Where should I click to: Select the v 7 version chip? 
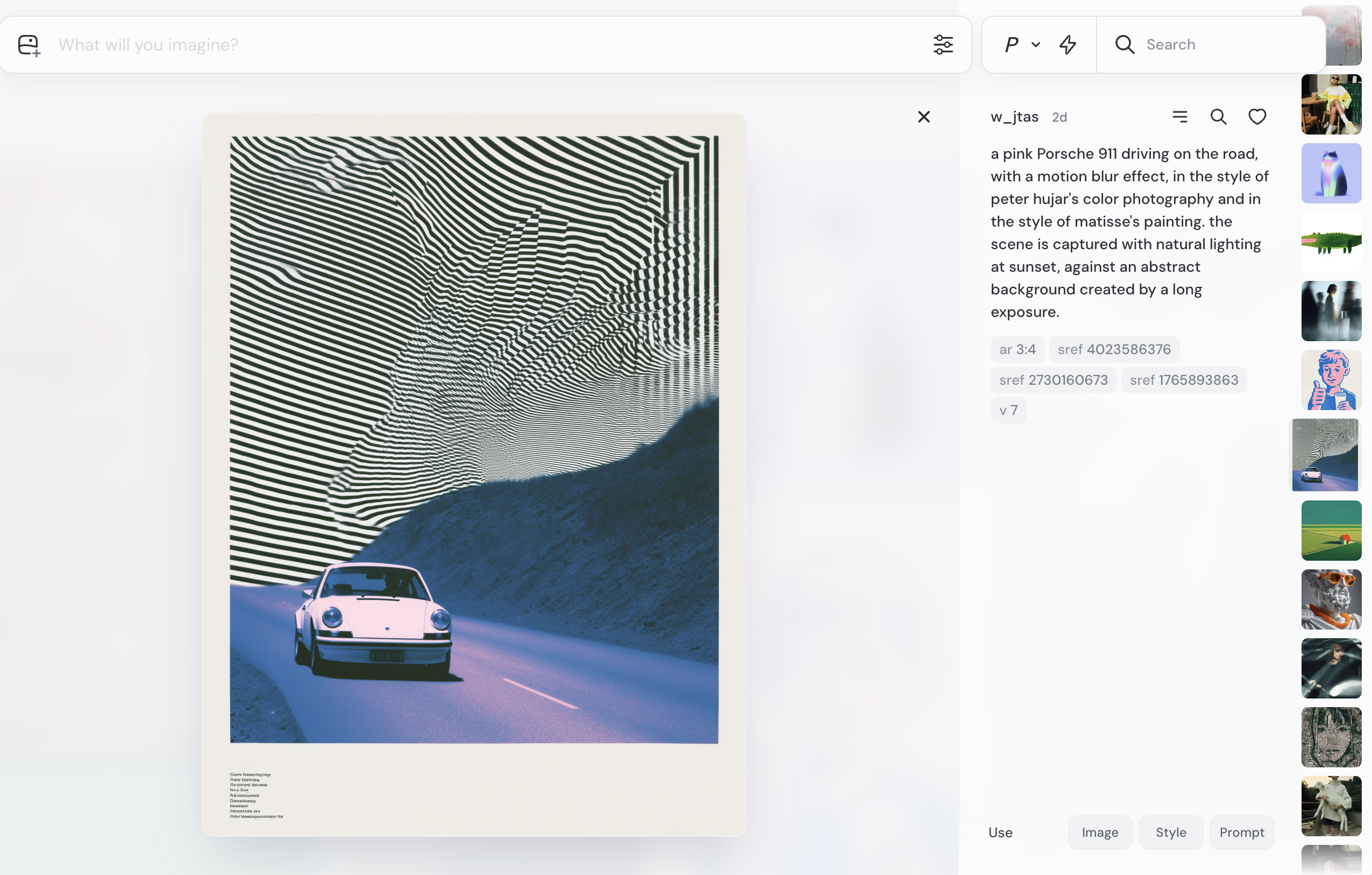[x=1008, y=411]
